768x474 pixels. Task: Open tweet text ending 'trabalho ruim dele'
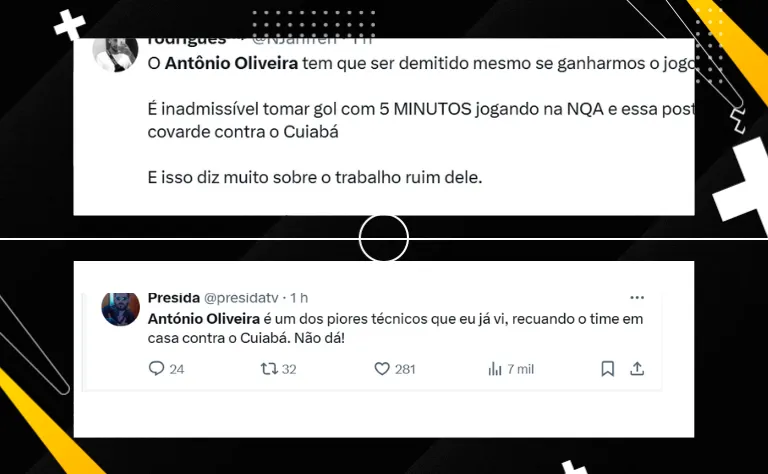[315, 177]
